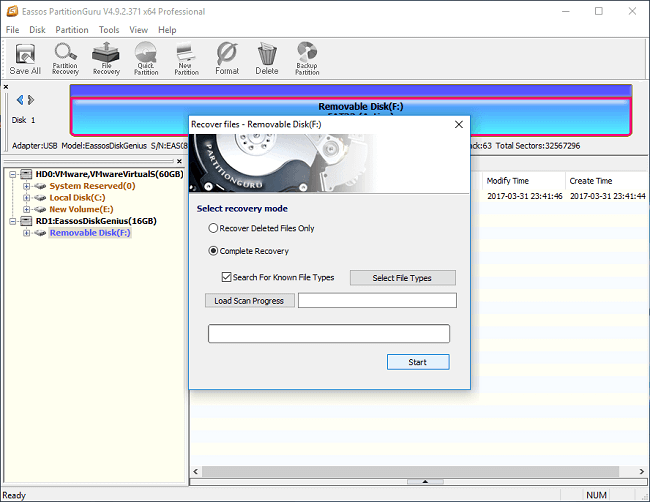
Task: Collapse the HD0 VMware disk node
Action: (13, 175)
